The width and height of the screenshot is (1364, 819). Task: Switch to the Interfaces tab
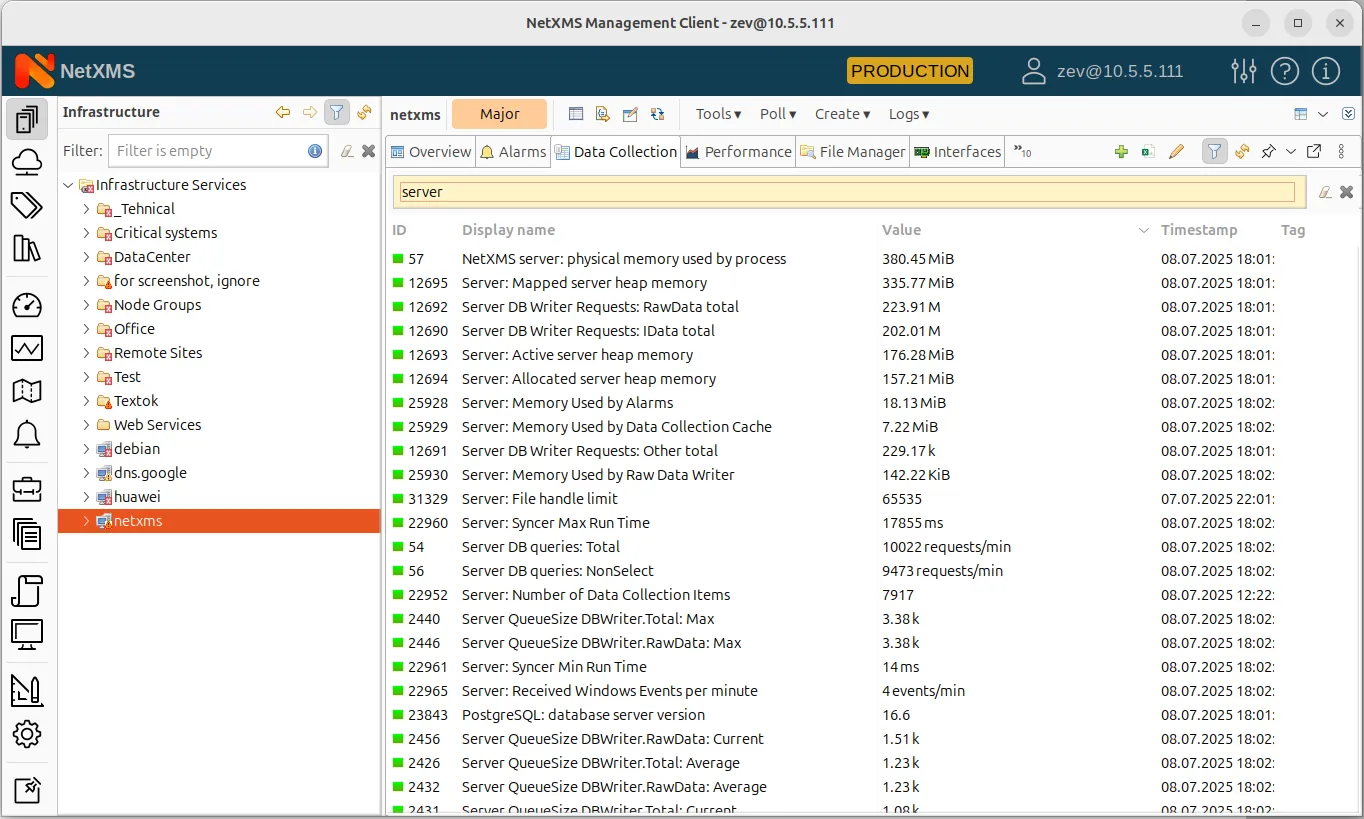pos(957,151)
